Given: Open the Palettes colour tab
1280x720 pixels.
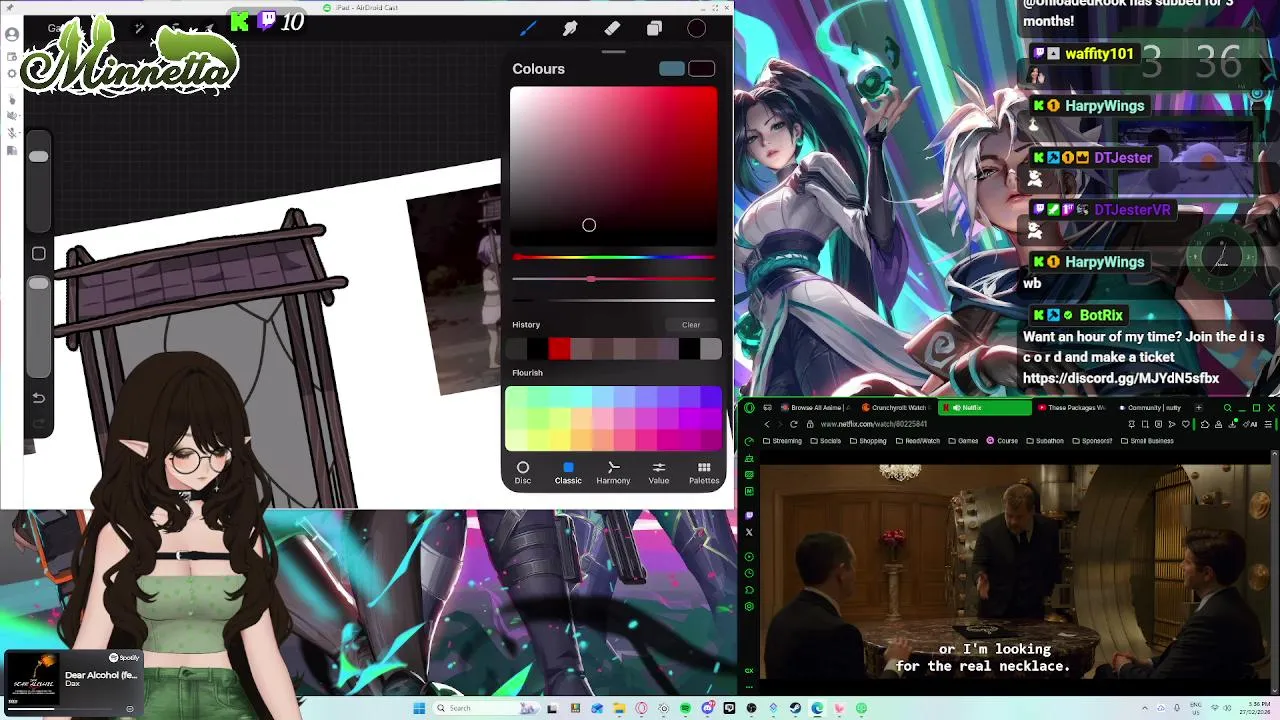Looking at the screenshot, I should point(704,472).
